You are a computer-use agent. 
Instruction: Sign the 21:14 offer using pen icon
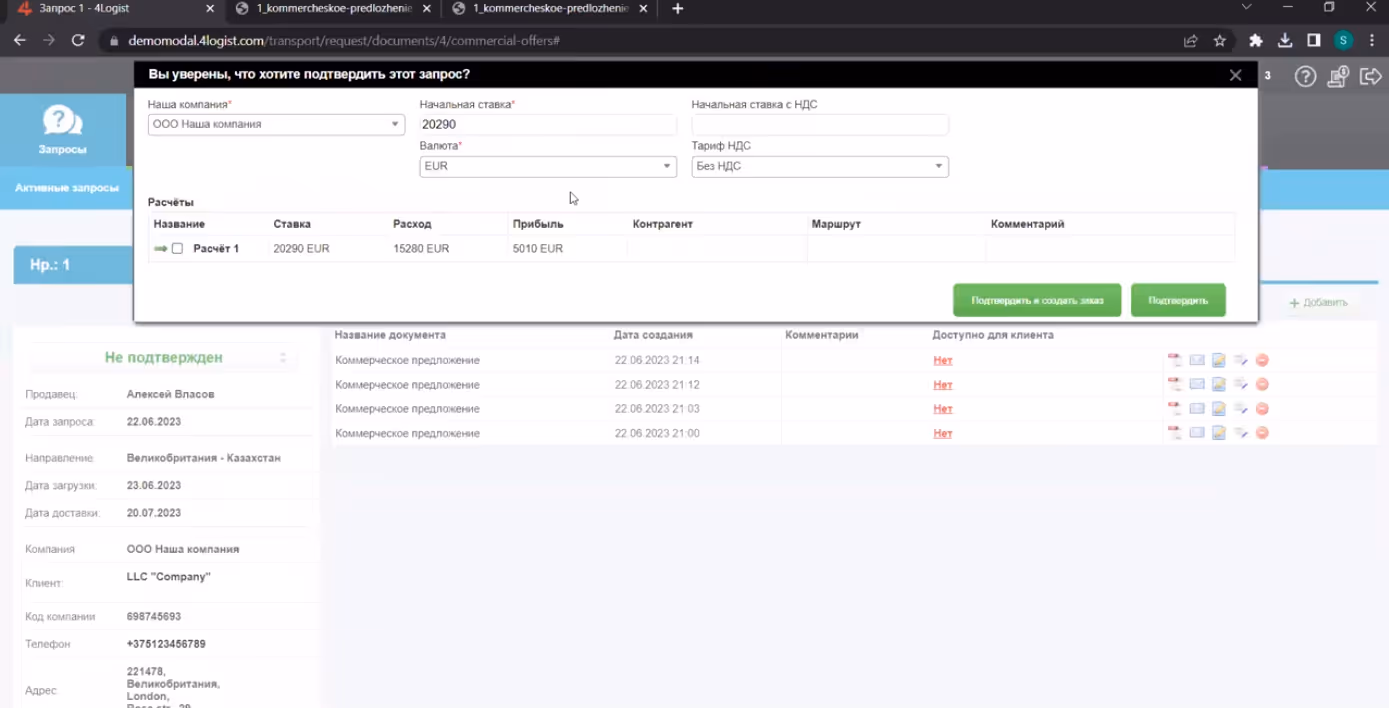[x=1240, y=360]
